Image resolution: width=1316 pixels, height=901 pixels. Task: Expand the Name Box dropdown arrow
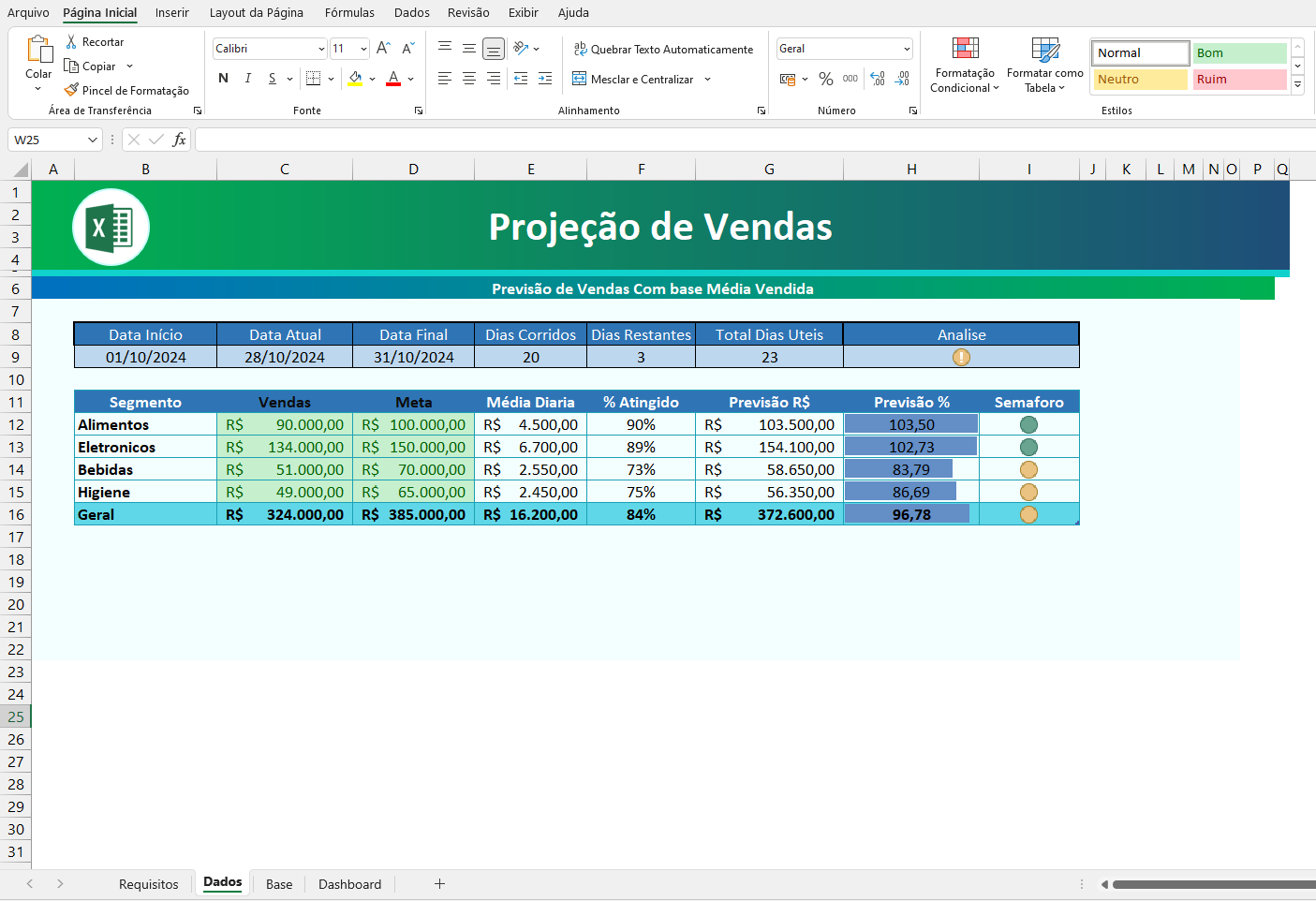point(92,140)
